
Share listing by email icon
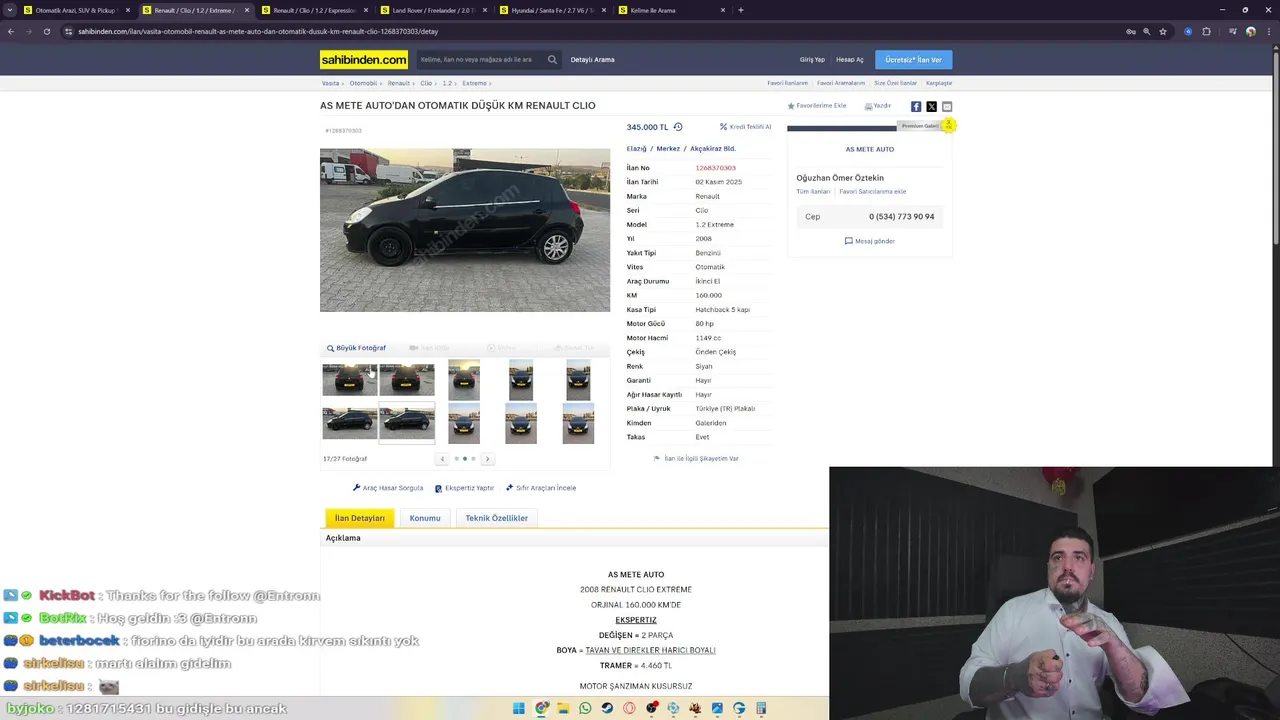pos(947,106)
